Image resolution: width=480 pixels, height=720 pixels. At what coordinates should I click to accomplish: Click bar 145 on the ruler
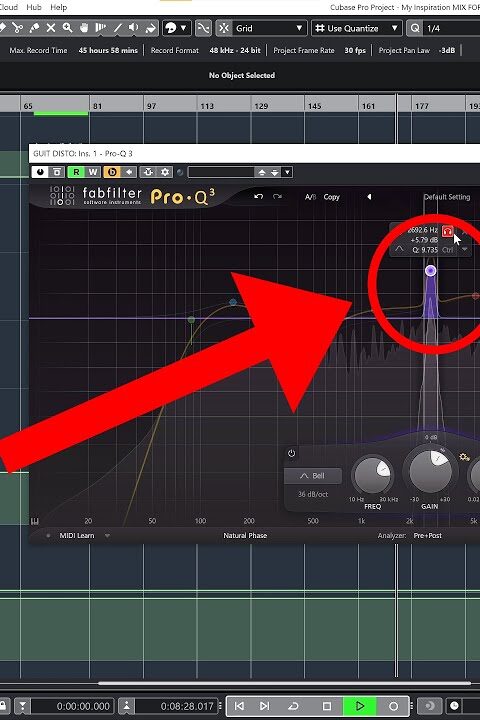click(x=315, y=106)
